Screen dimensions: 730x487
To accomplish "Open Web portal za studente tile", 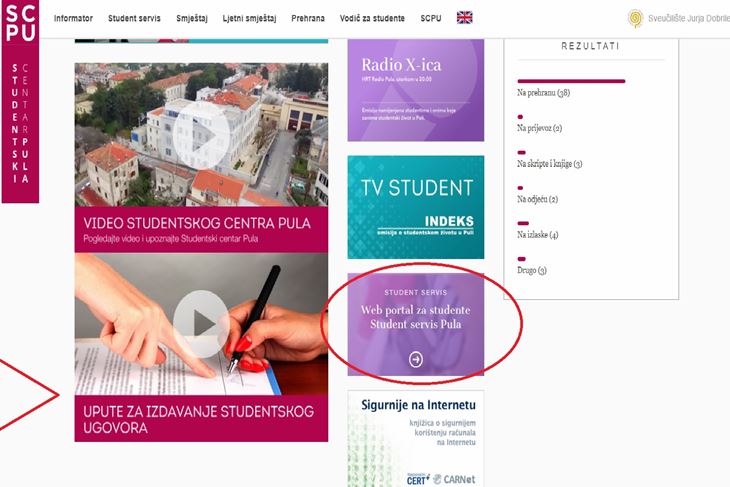I will pos(416,325).
